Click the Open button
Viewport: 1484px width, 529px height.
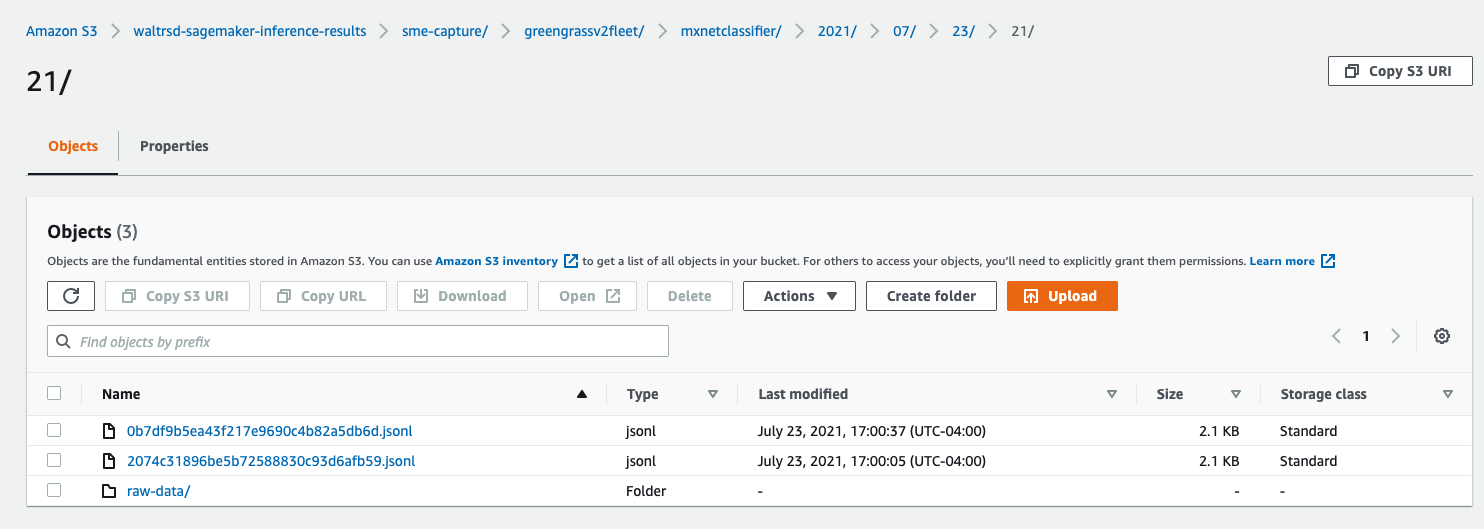589,296
